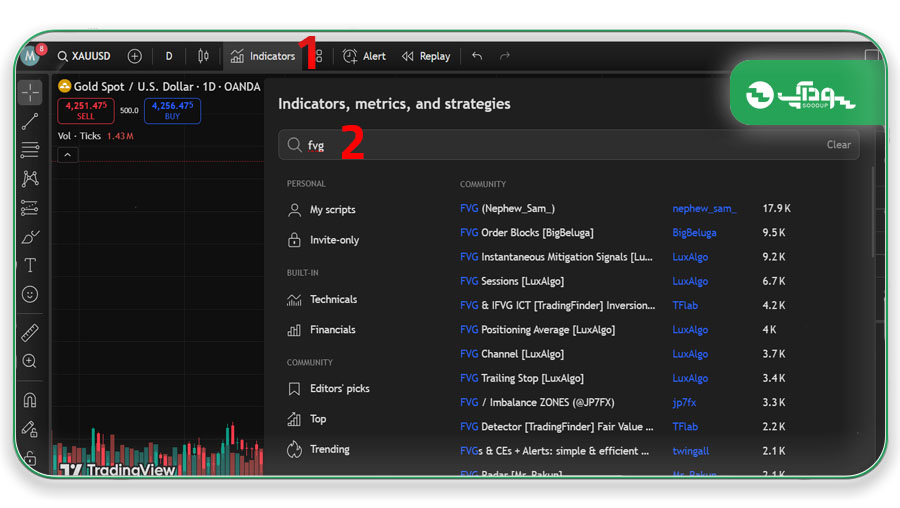900x508 pixels.
Task: Add FVGs & CEs + Alerts indicator
Action: tap(554, 451)
